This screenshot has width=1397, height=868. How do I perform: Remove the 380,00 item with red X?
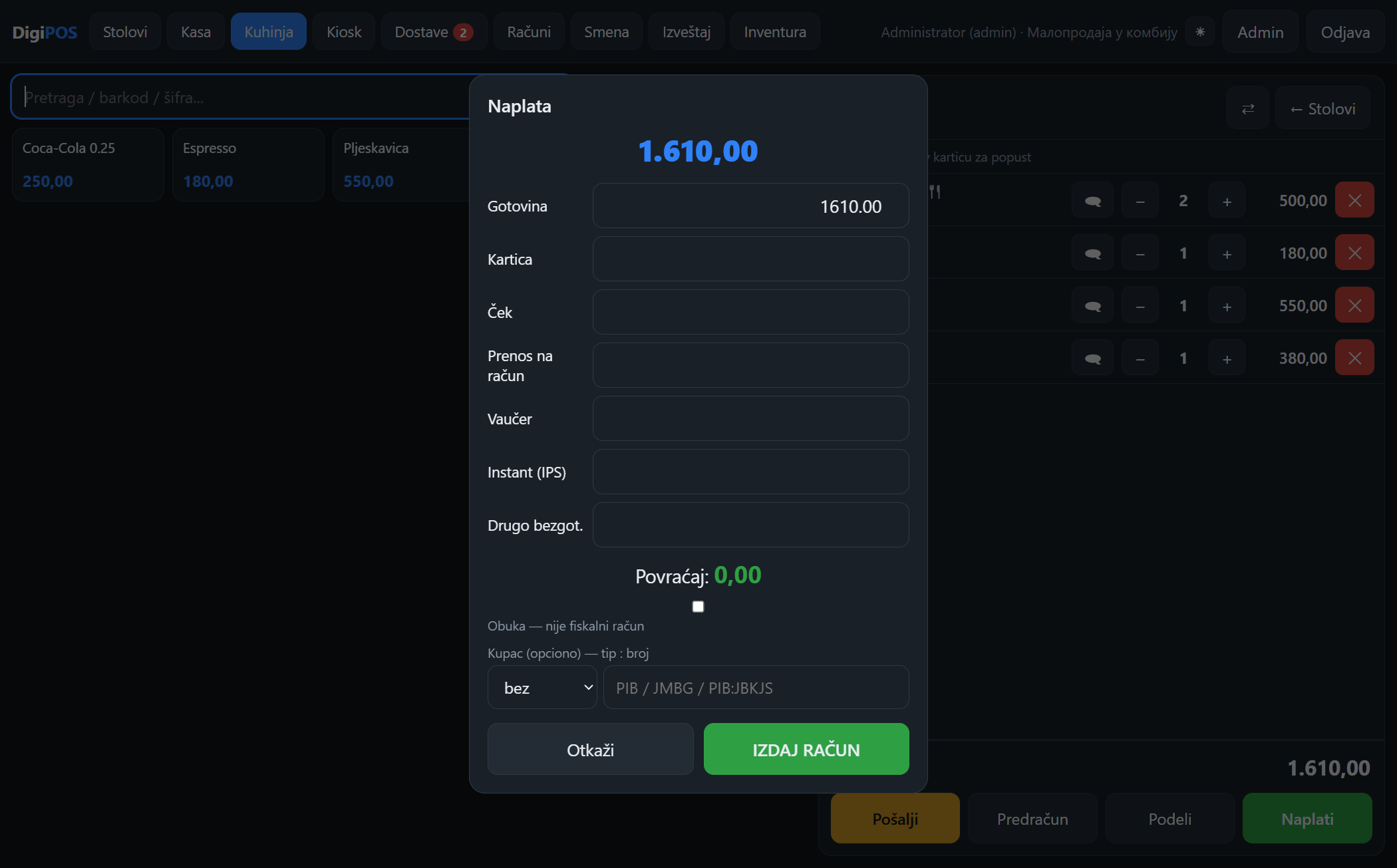[1354, 358]
